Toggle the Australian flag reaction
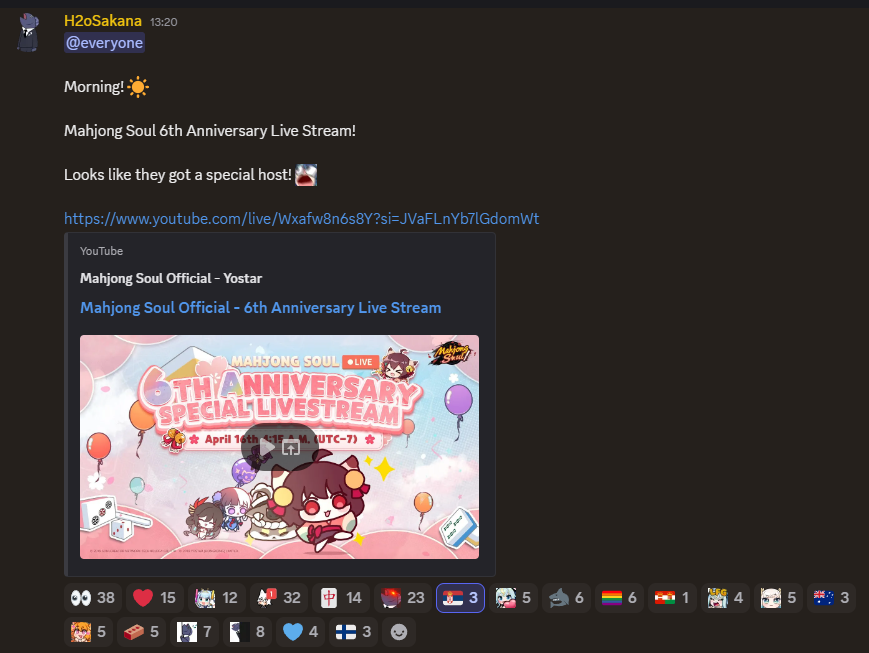The width and height of the screenshot is (869, 653). 831,598
